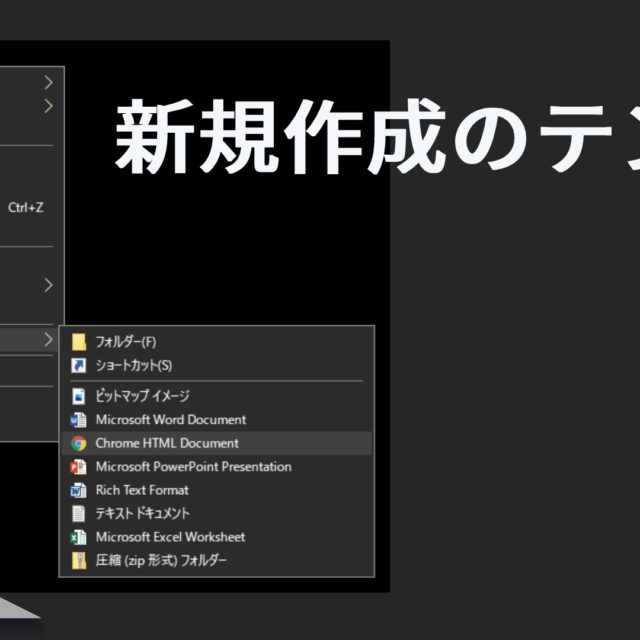Click the bitmap image file icon
The width and height of the screenshot is (640, 640).
(79, 396)
